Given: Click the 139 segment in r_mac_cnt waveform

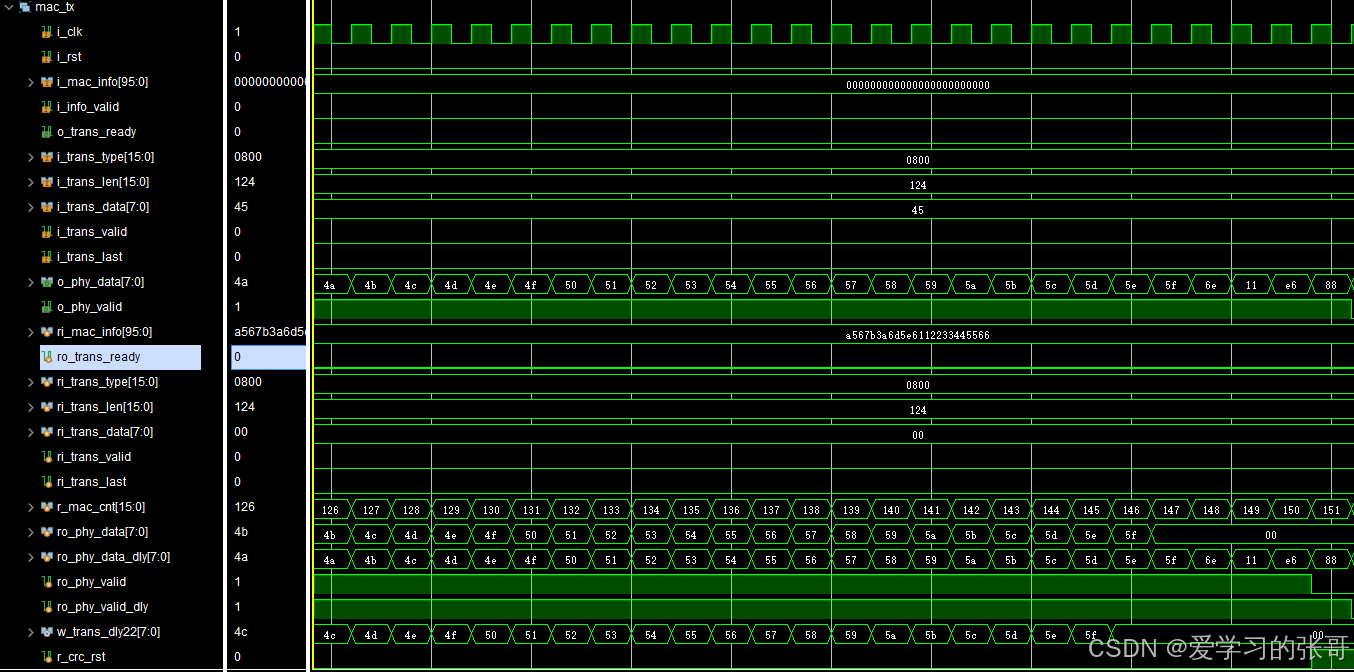Looking at the screenshot, I should coord(851,510).
